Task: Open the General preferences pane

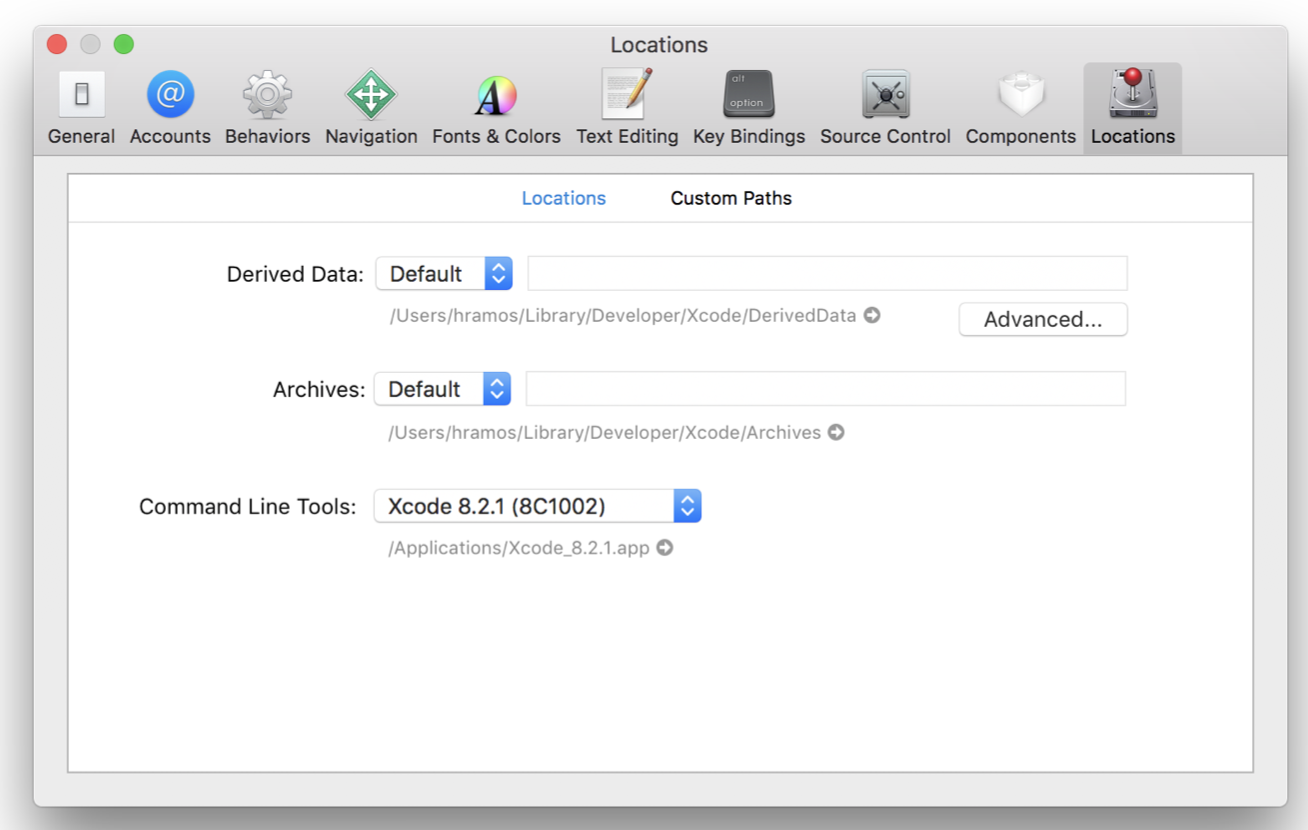Action: point(81,109)
